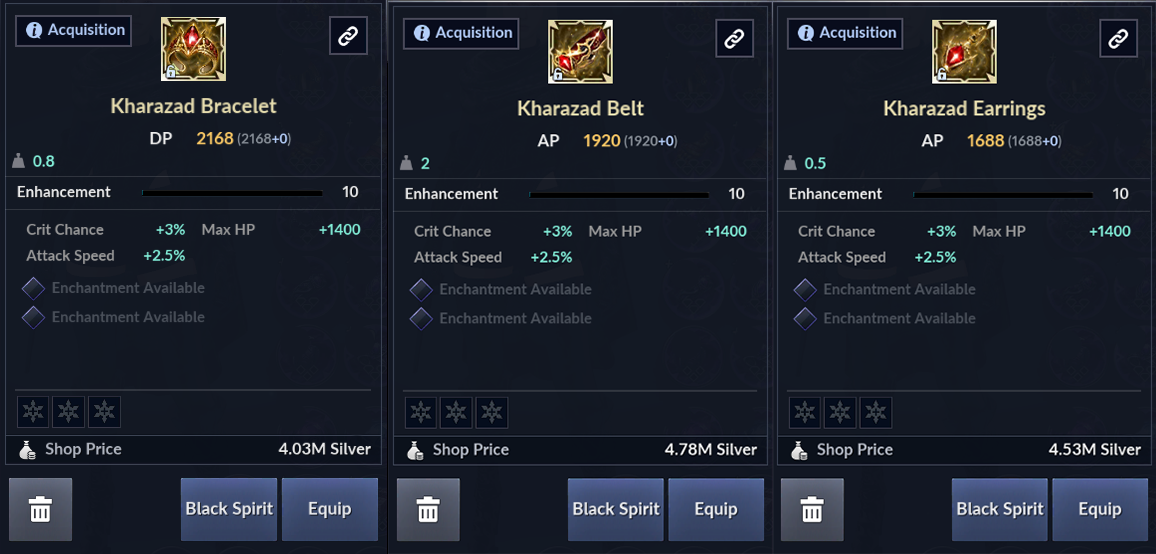Click the Bracelet Enhancement progress bar

click(232, 193)
